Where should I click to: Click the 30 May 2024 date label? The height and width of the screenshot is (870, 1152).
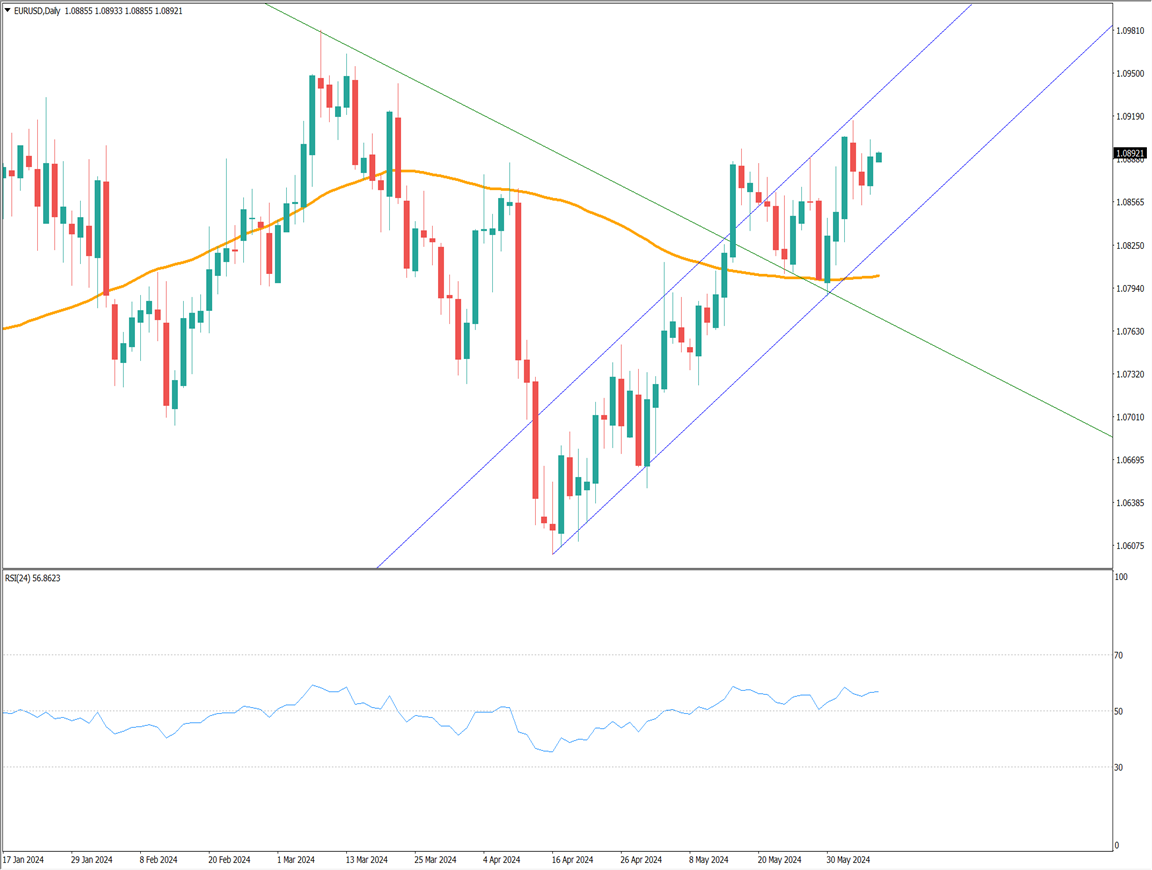point(849,860)
